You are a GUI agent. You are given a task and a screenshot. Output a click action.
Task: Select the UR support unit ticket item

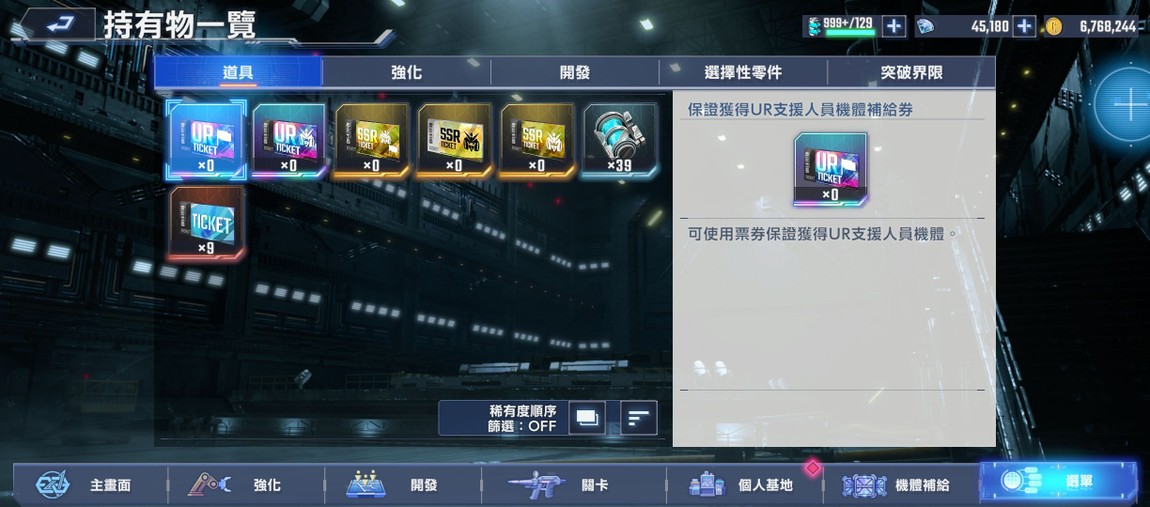pos(206,141)
